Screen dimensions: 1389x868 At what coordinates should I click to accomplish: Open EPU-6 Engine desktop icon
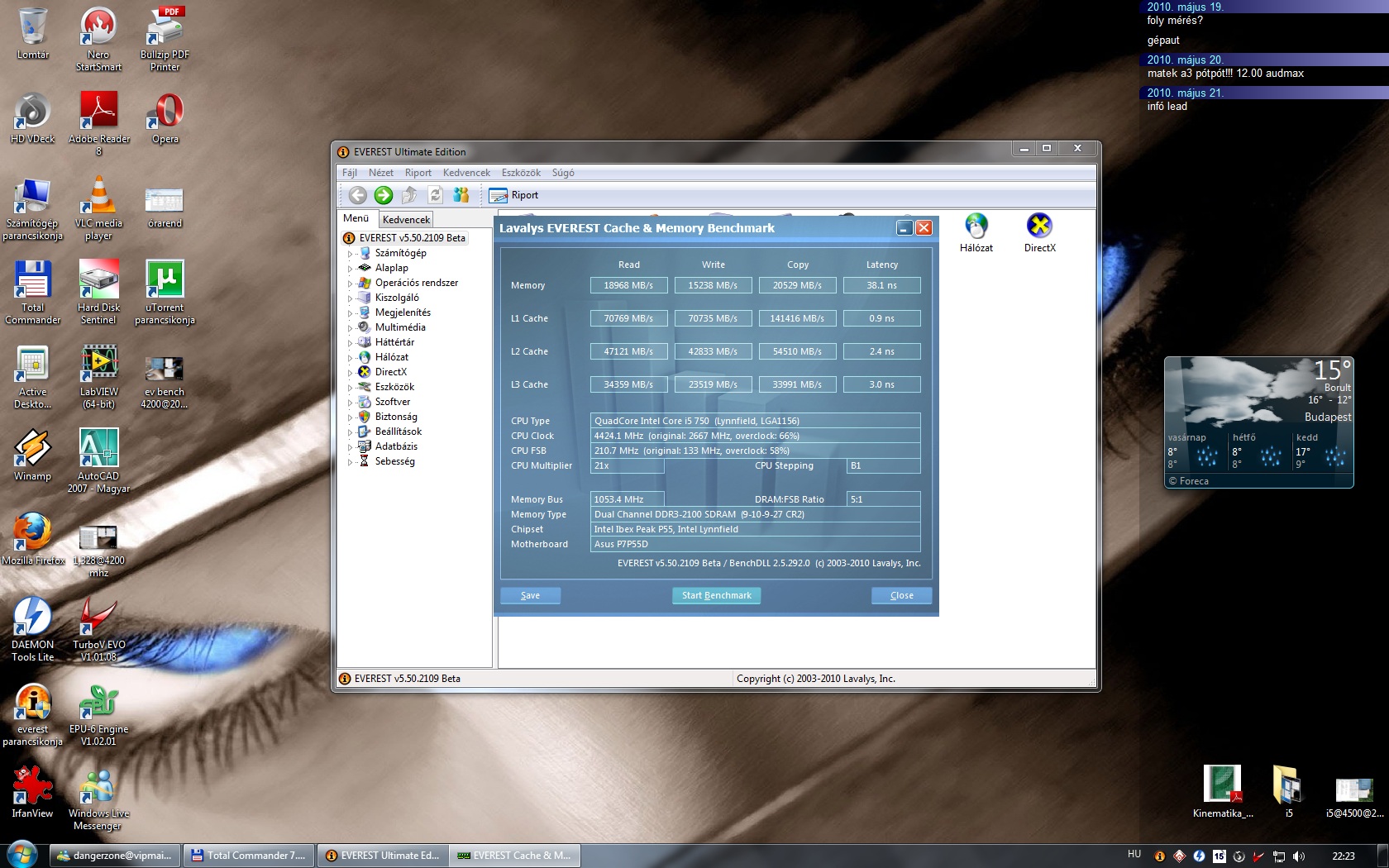98,714
